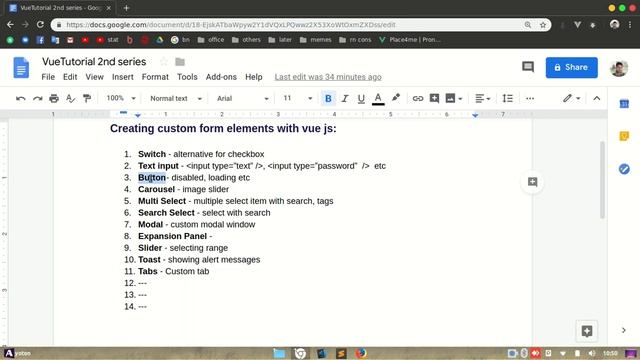This screenshot has height=360, width=640.
Task: Click the document vertical scrollbar
Action: click(602, 180)
